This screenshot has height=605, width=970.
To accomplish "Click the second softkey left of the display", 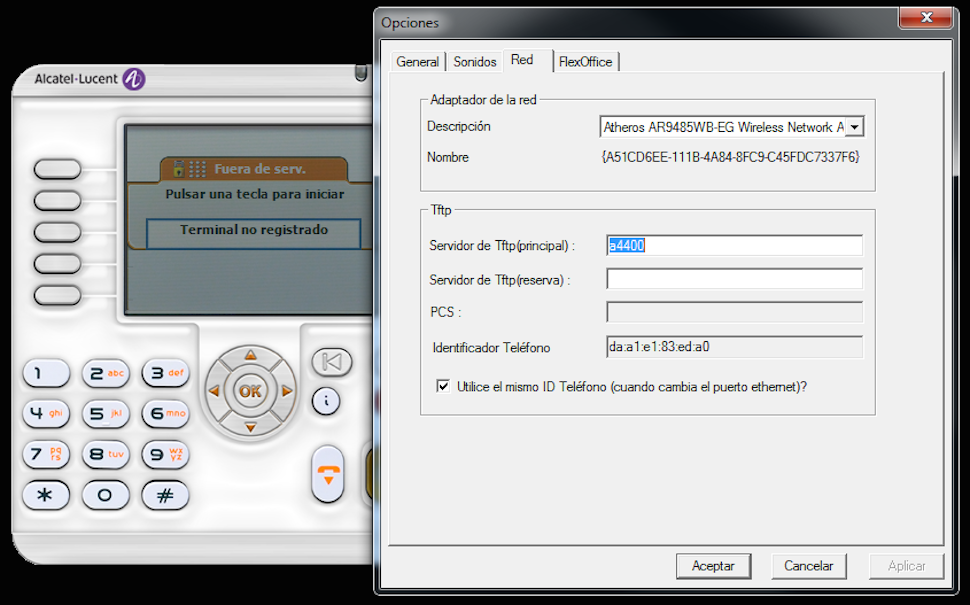I will pos(58,200).
